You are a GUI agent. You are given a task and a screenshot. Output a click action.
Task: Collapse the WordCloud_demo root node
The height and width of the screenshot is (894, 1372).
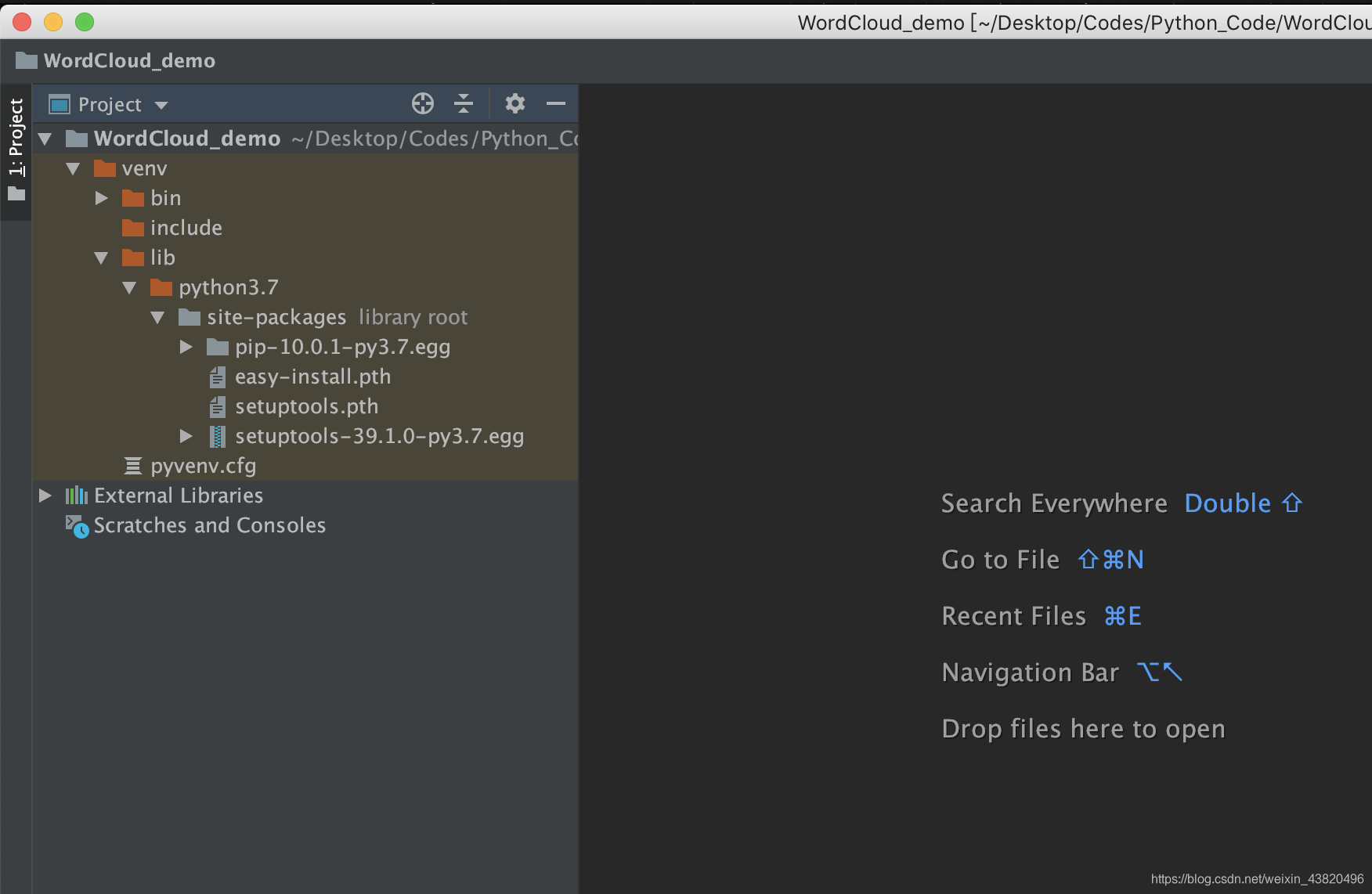(x=45, y=139)
